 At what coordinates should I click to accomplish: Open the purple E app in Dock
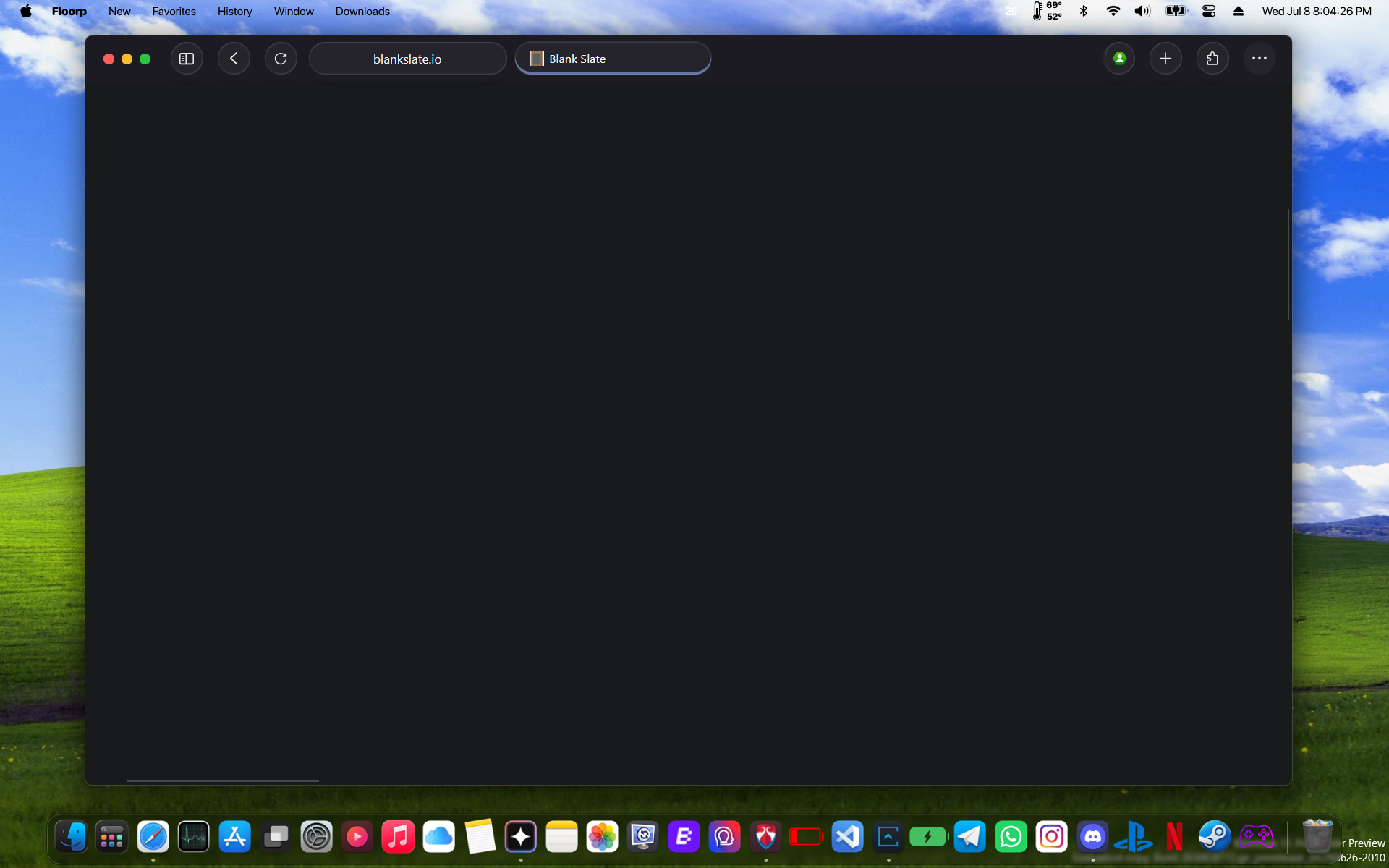[684, 837]
